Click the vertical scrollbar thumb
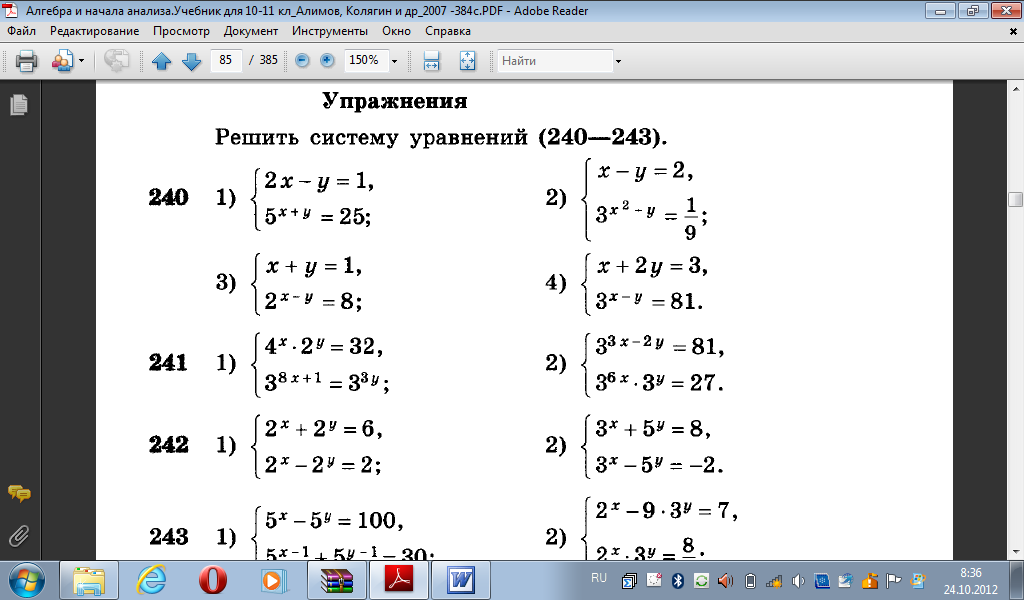The image size is (1024, 600). coord(1016,199)
